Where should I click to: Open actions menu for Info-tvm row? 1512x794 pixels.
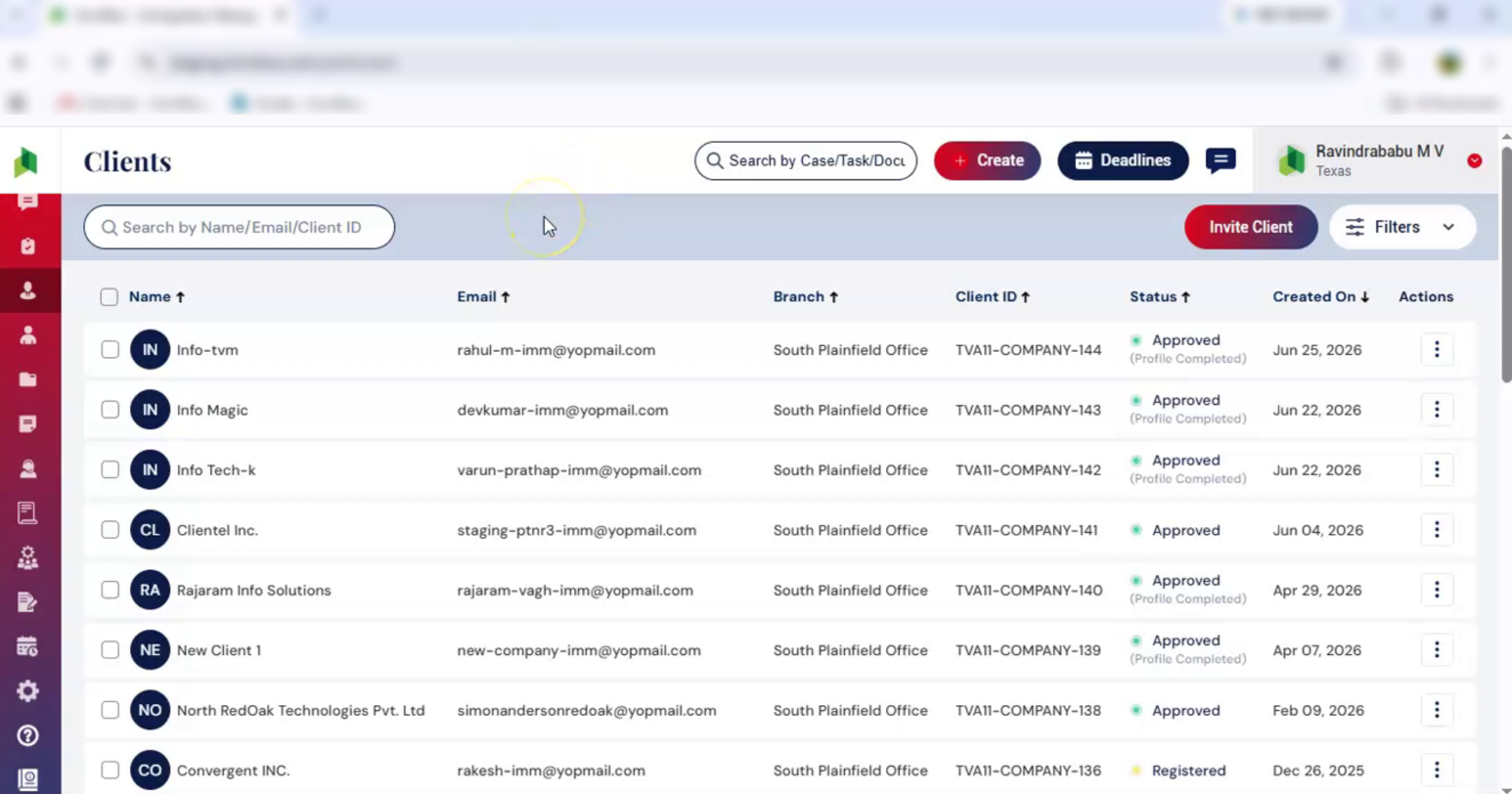coord(1437,349)
